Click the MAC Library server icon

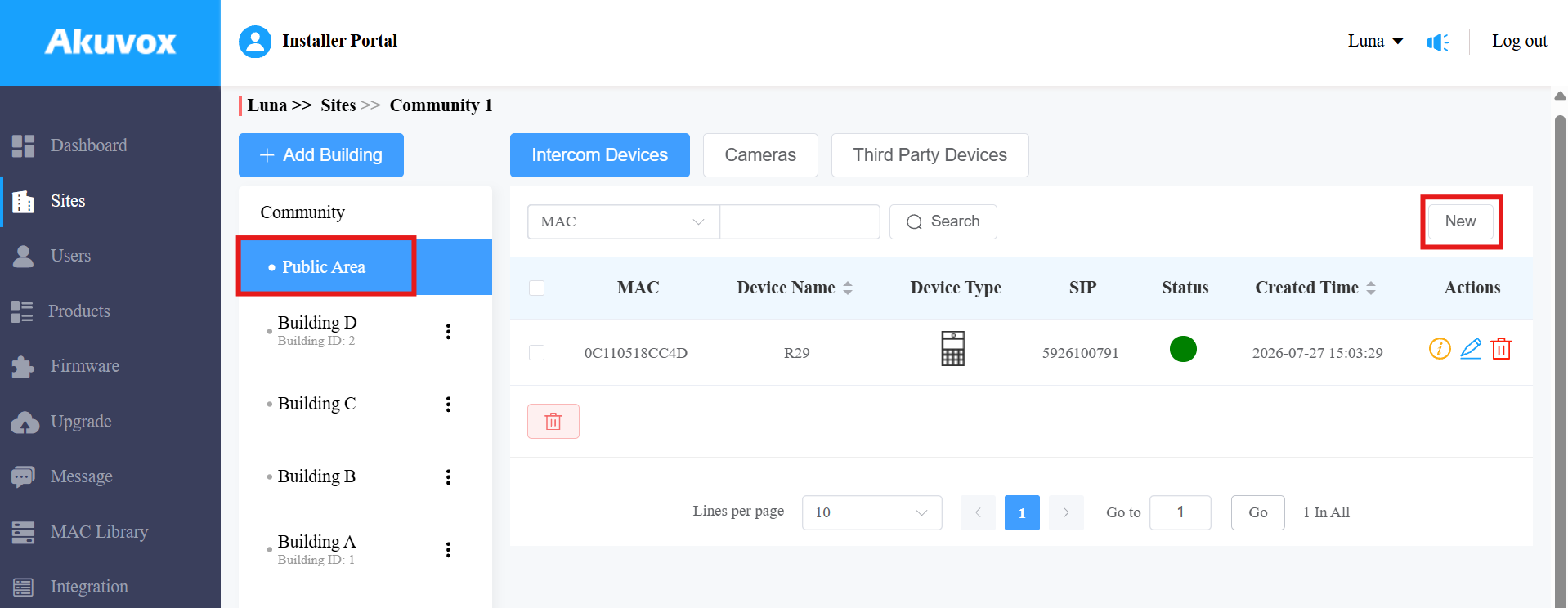tap(23, 533)
